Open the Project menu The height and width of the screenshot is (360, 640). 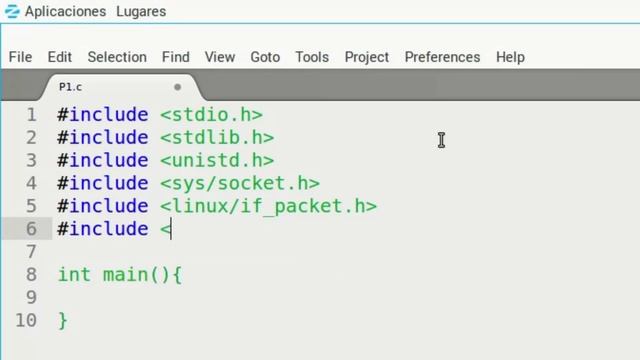[367, 57]
